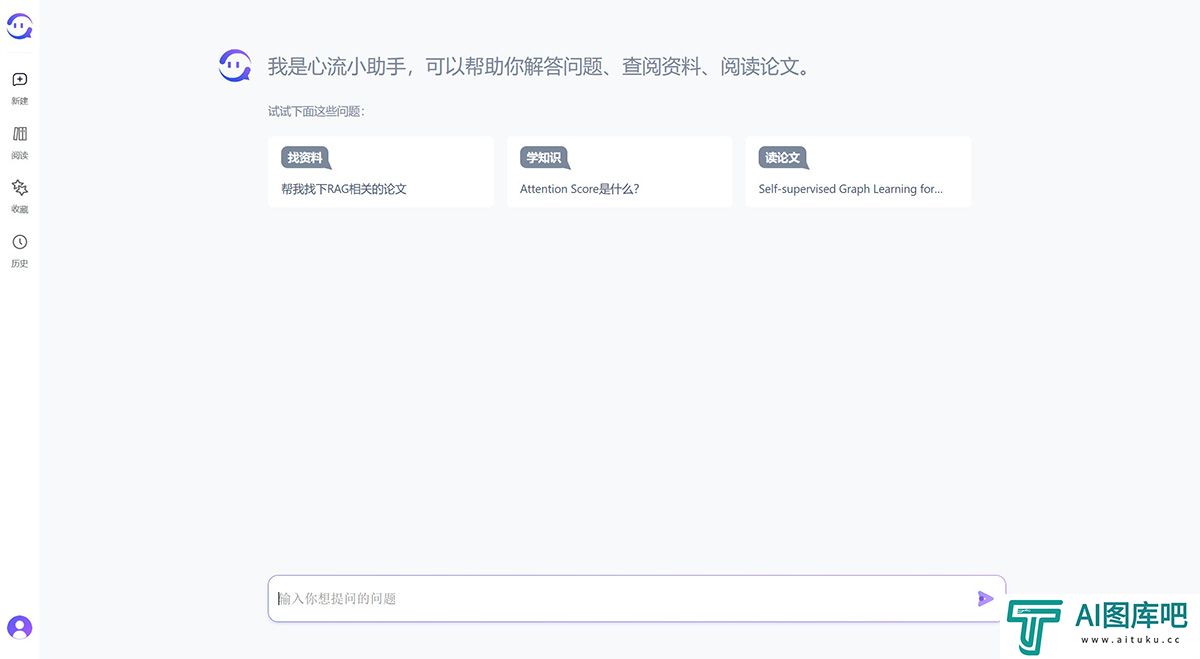Screen dimensions: 1200x659
Task: Focus the 输入你想提问的问题 input box
Action: [636, 598]
